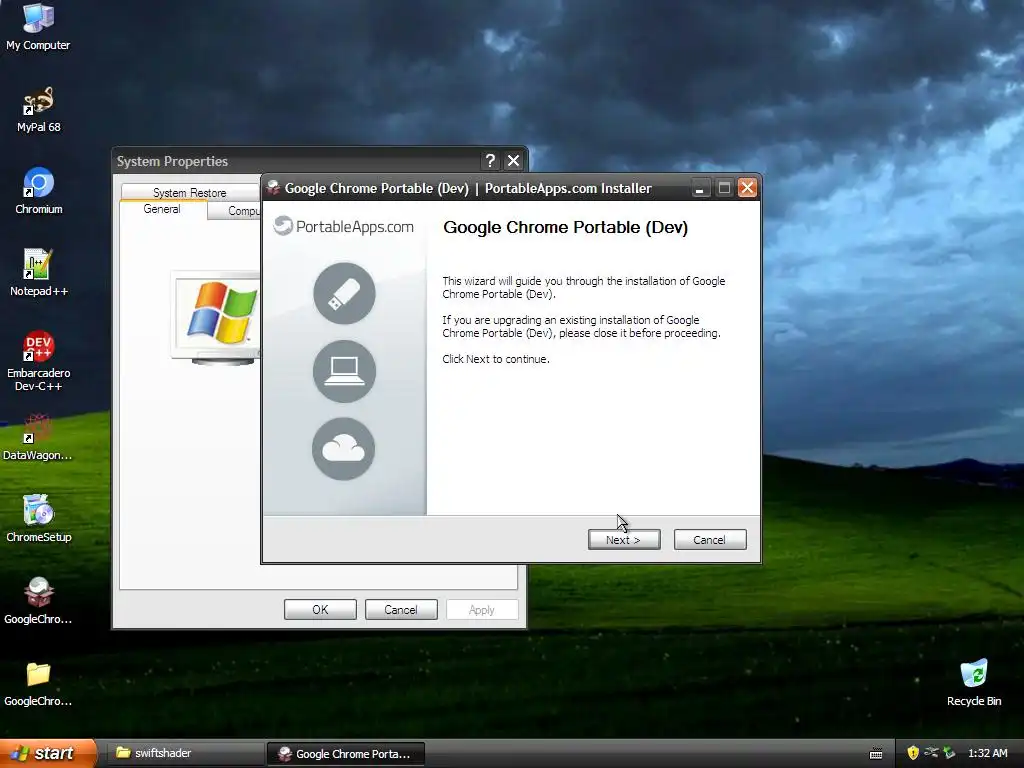Select the Embarcadero Dev-C++ shortcut
Viewport: 1024px width, 768px height.
38,361
